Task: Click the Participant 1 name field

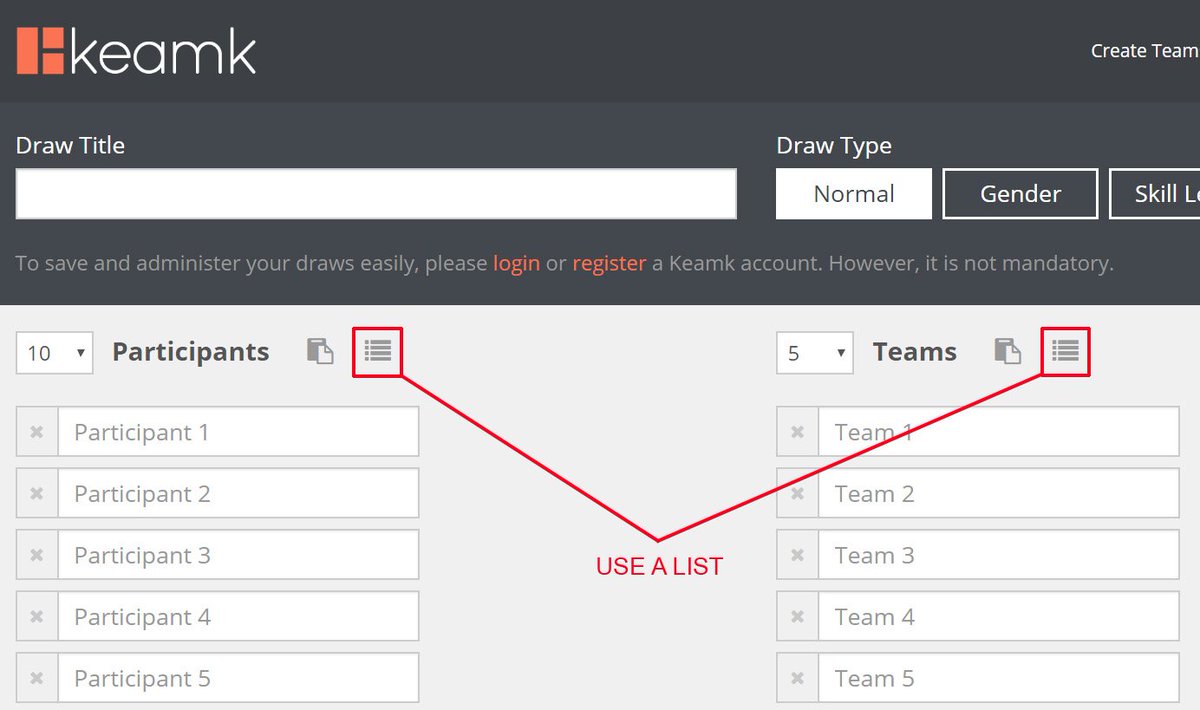Action: (x=238, y=432)
